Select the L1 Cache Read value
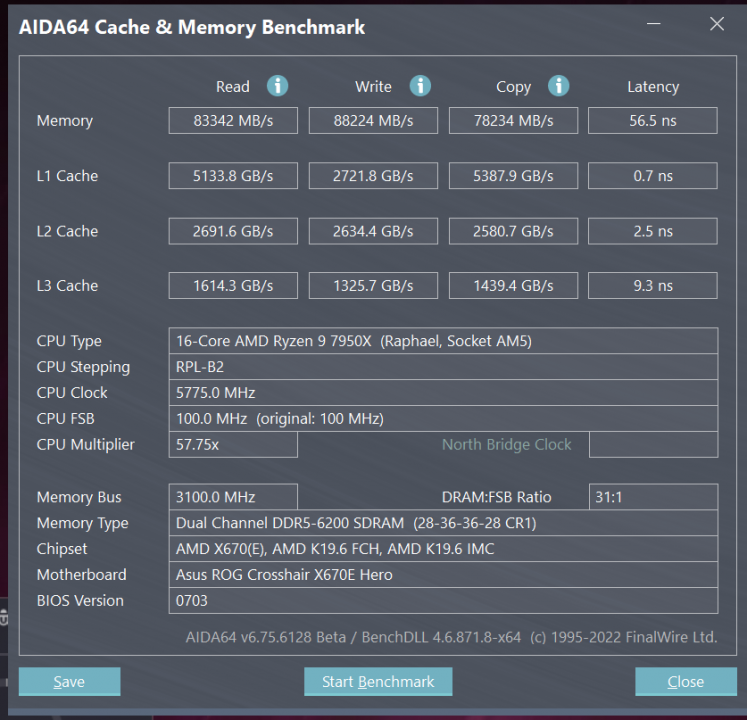The height and width of the screenshot is (720, 747). tap(233, 176)
